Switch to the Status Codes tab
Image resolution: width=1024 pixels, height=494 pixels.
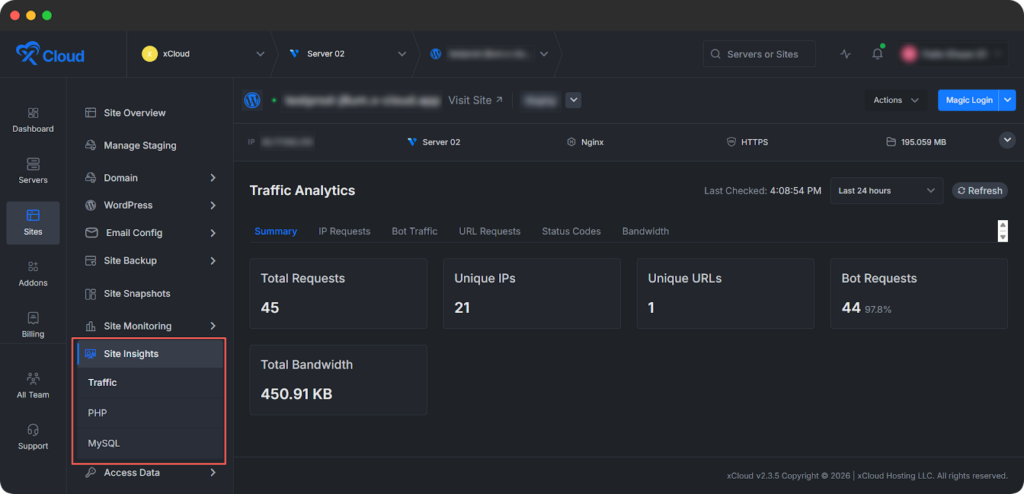[571, 231]
